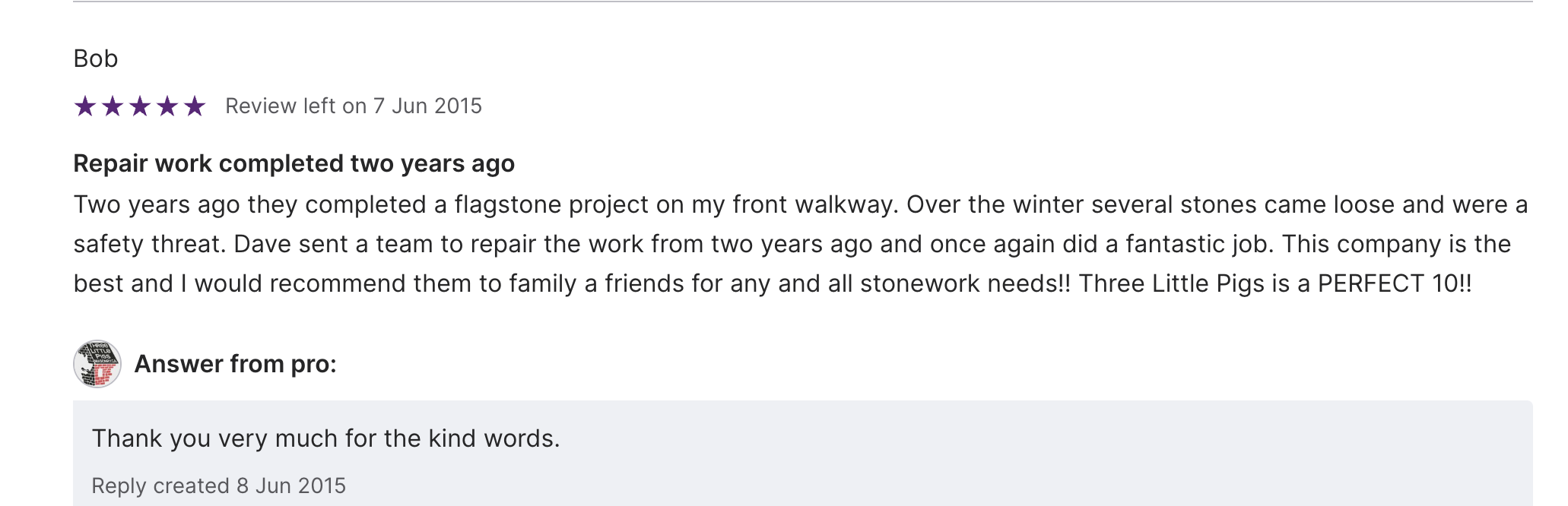Click the 'Reply created 8 Jun 2015' timestamp
The width and height of the screenshot is (1568, 506).
218,485
